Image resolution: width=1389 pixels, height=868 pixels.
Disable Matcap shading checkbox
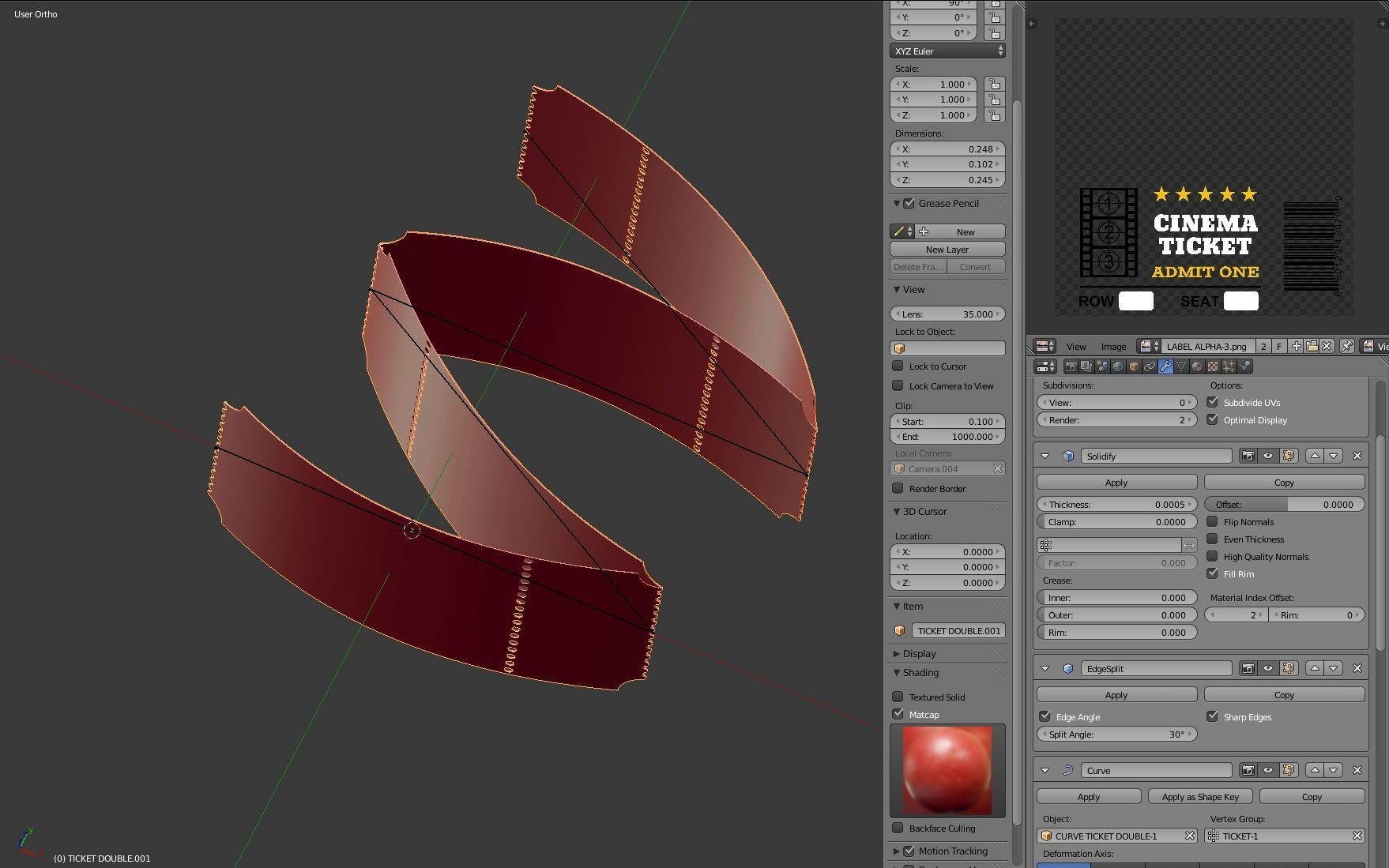tap(898, 714)
